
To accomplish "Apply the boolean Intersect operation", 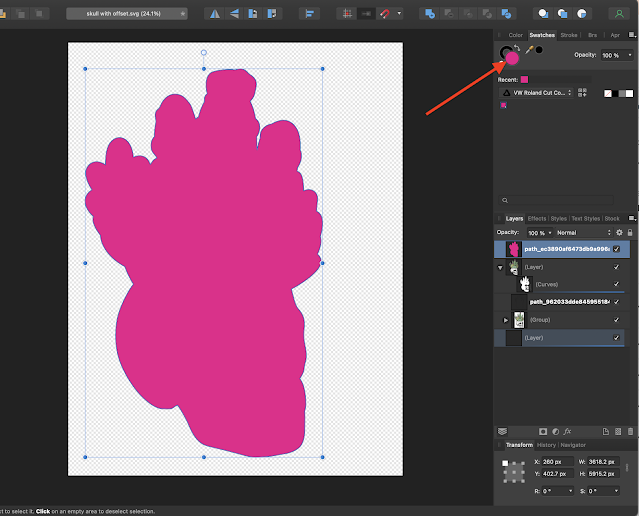I will click(468, 14).
